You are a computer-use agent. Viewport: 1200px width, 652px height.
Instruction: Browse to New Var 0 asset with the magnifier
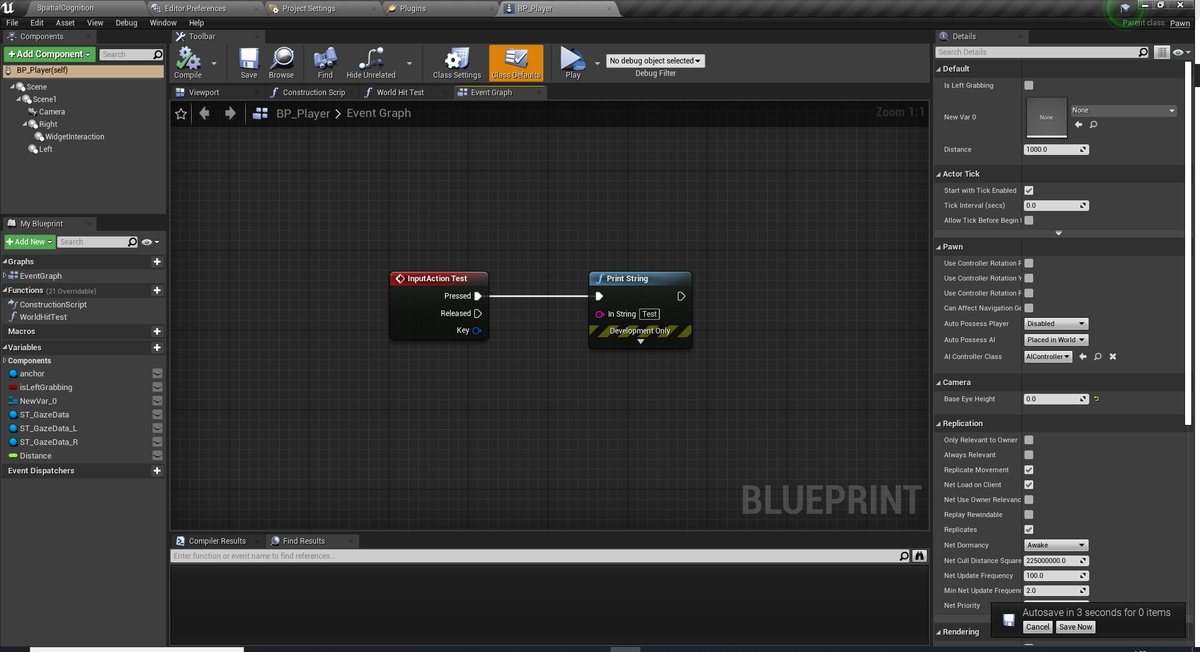(1094, 124)
